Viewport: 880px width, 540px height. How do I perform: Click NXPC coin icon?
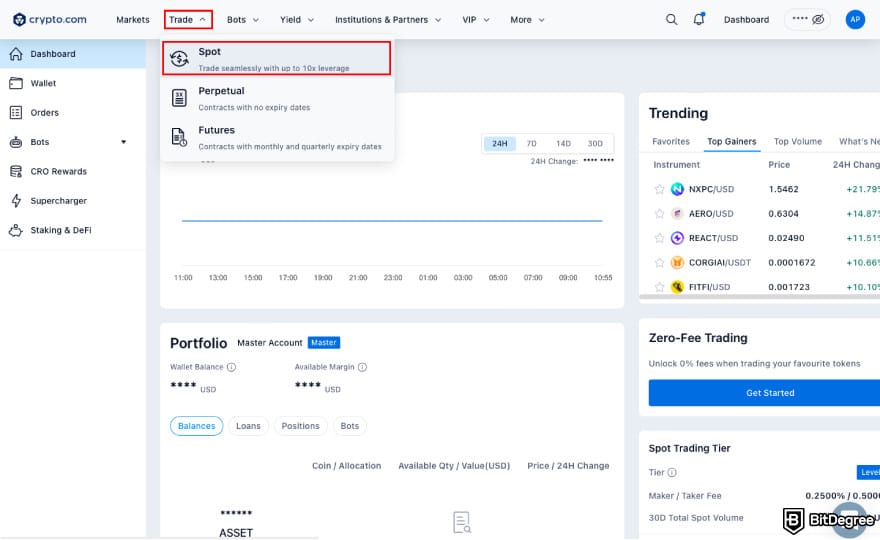coord(677,189)
